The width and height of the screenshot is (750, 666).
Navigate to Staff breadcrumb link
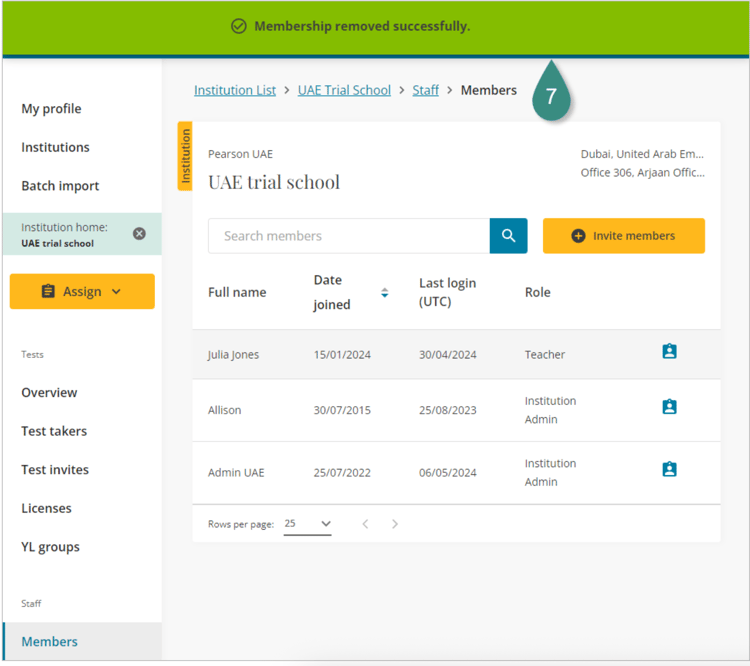point(426,90)
